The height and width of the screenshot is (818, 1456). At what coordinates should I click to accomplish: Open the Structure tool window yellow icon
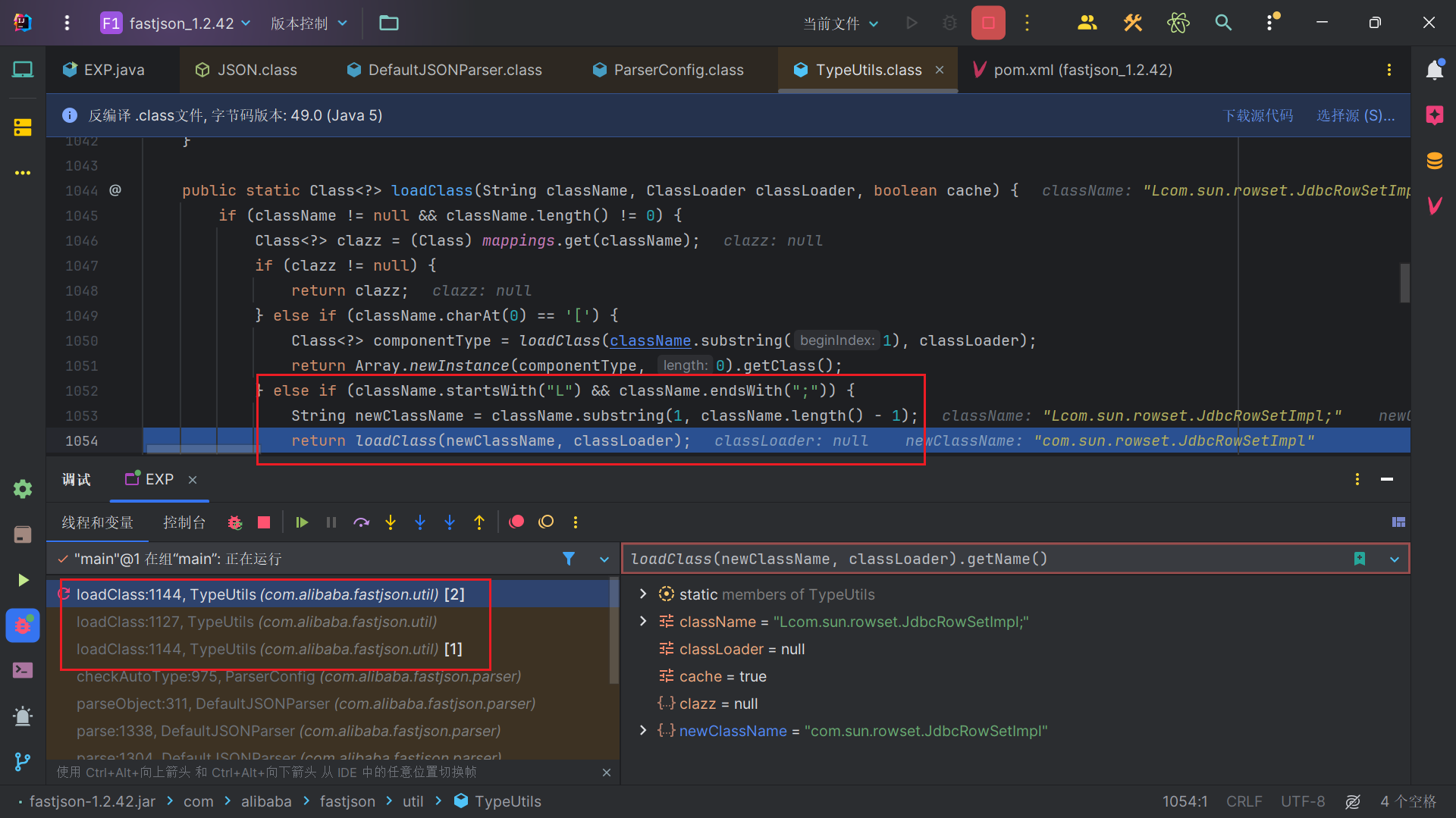(x=23, y=127)
